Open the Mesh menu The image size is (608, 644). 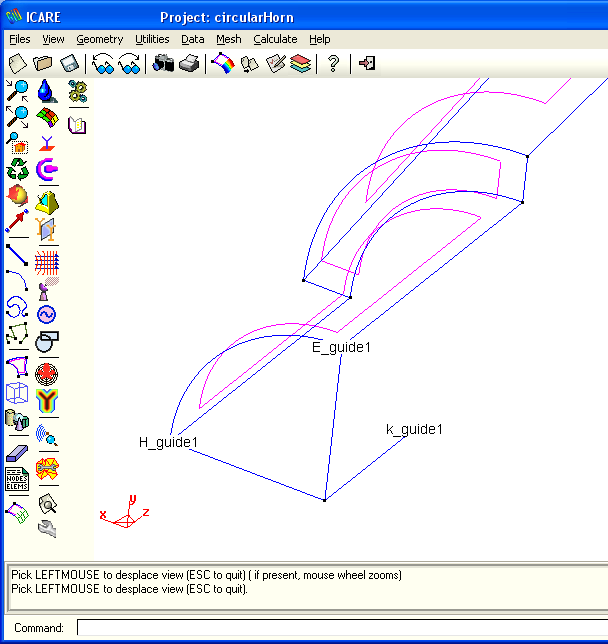229,39
